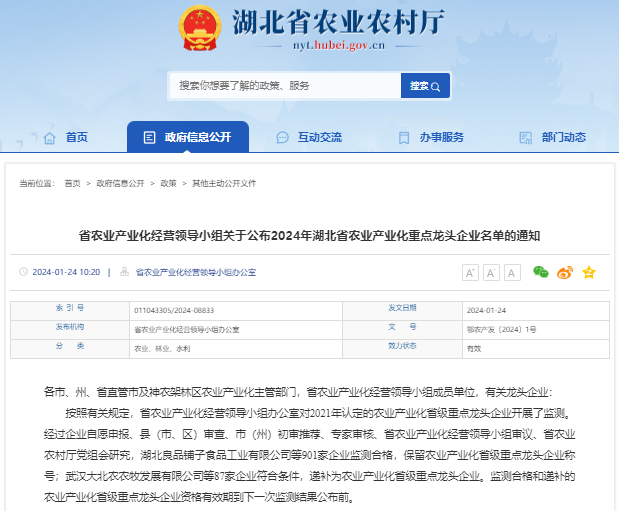This screenshot has width=619, height=511.
Task: Go to 首页 in the breadcrumb
Action: pos(72,183)
